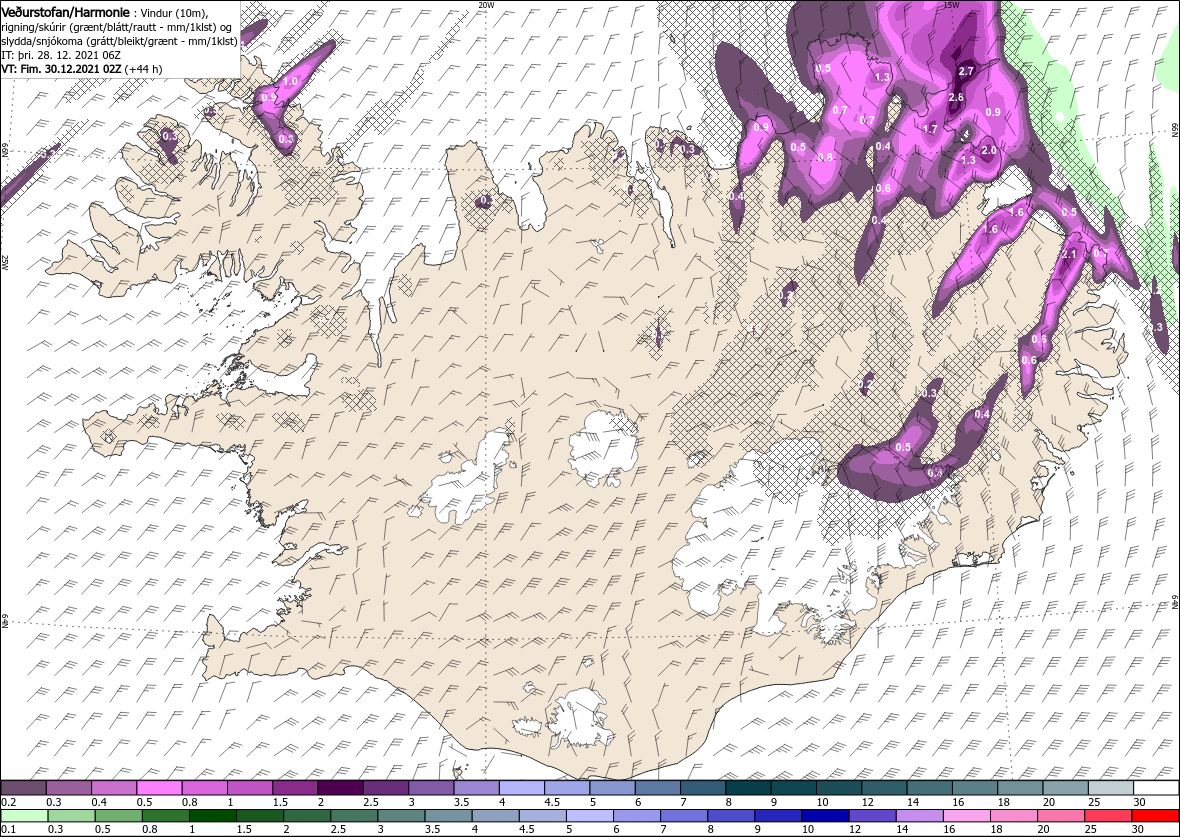Click the grey-blue 4 rain scale swatch
The image size is (1180, 837).
coord(496,816)
